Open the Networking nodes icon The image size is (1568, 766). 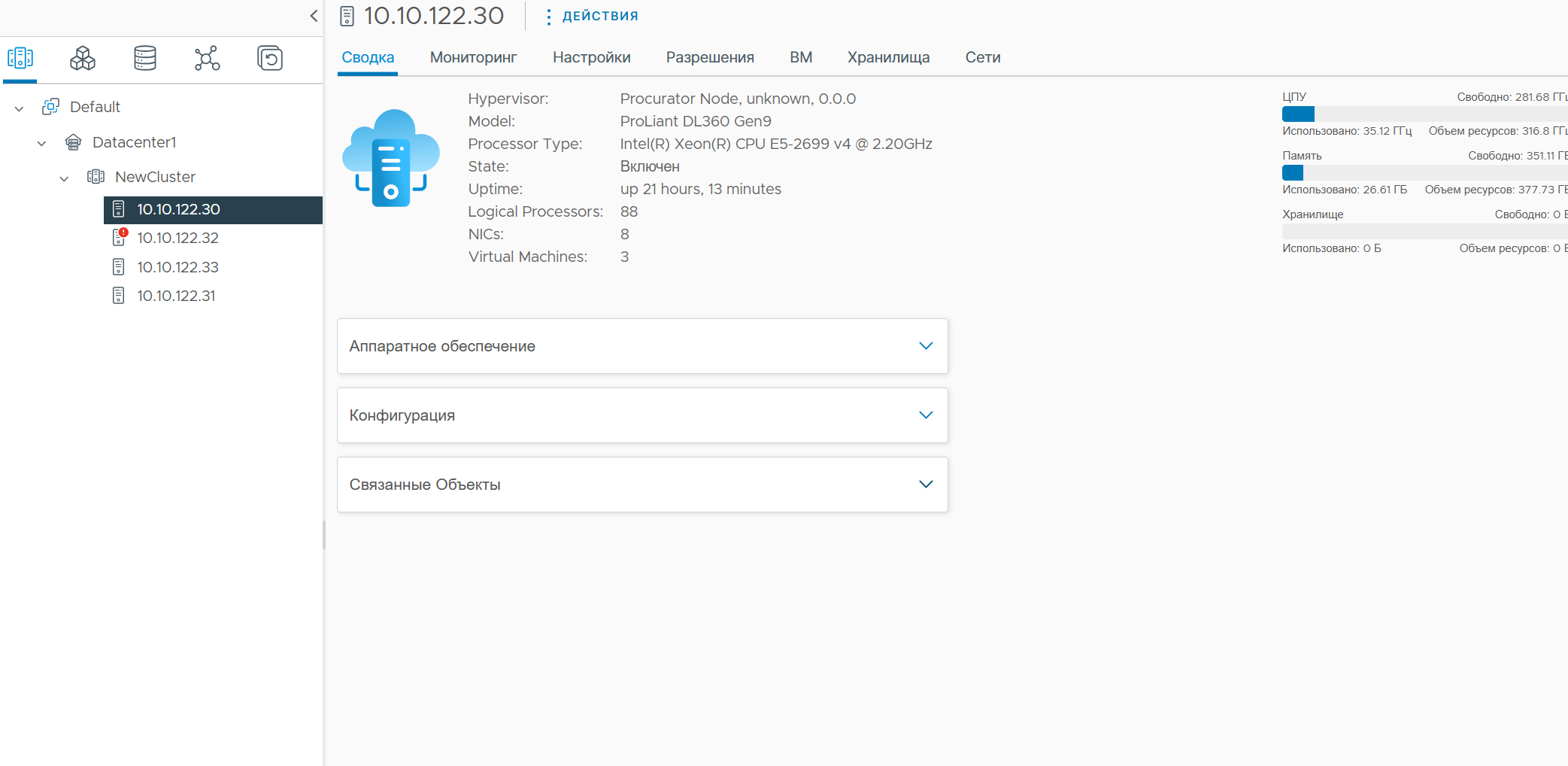pyautogui.click(x=207, y=58)
